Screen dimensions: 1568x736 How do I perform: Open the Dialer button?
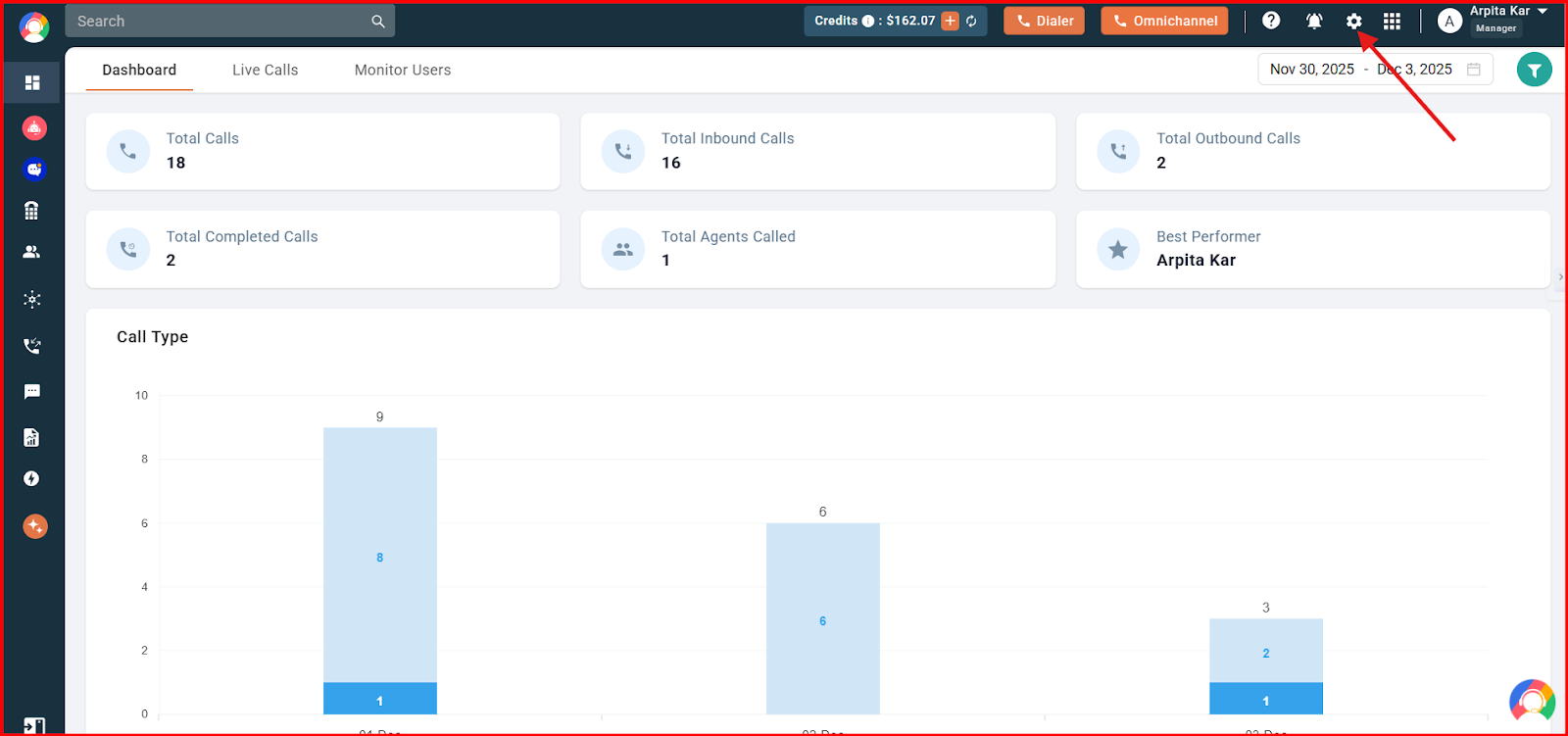[1044, 21]
